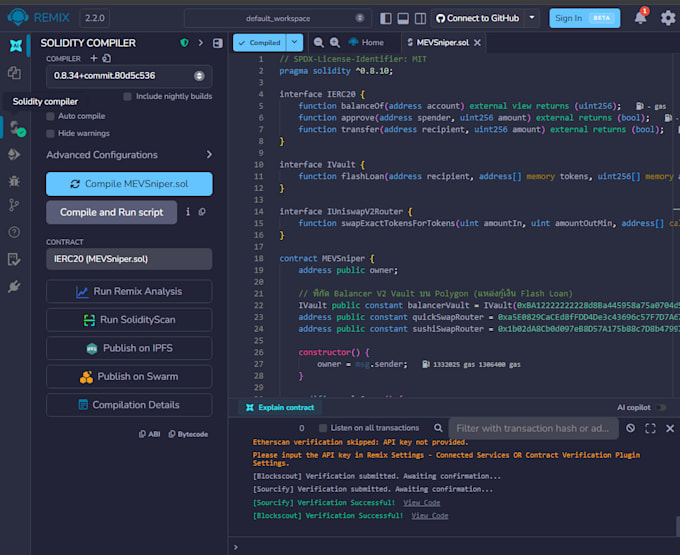The width and height of the screenshot is (680, 555).
Task: Open the Solidity compiler sidebar icon
Action: (x=17, y=129)
